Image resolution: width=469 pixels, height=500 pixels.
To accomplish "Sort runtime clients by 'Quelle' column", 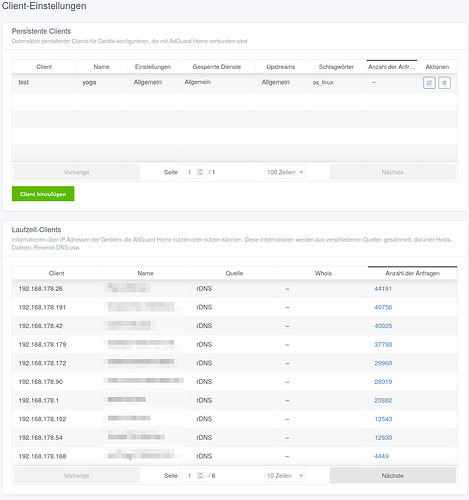I will (234, 273).
